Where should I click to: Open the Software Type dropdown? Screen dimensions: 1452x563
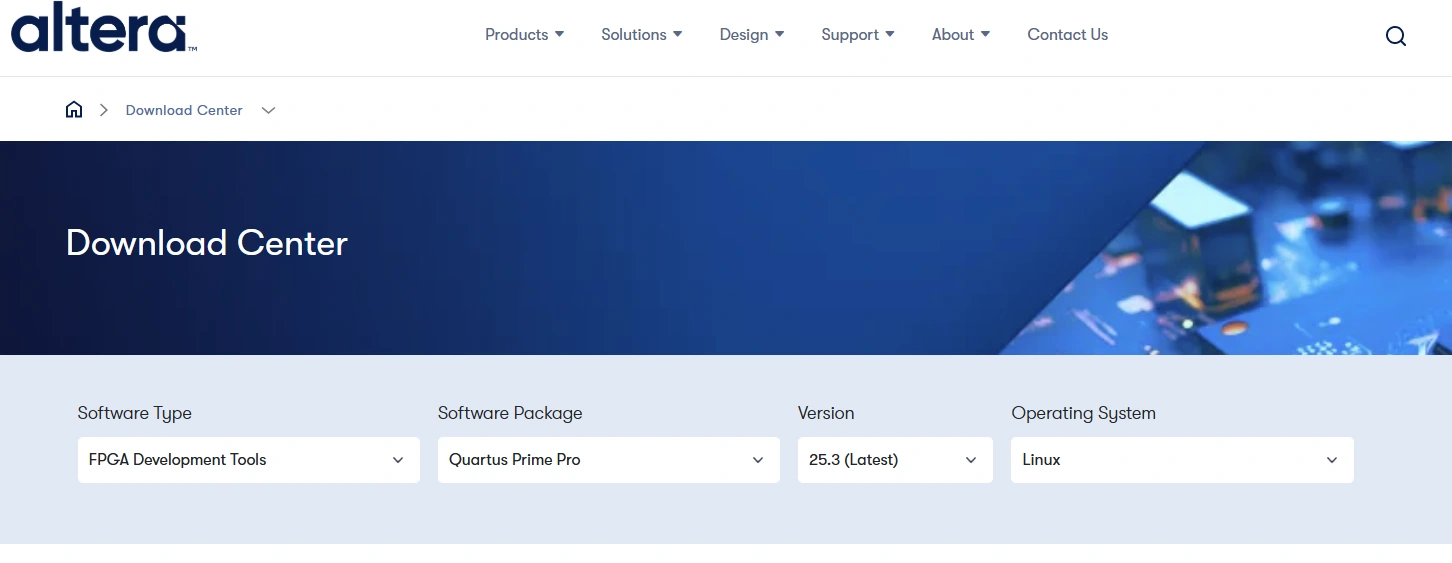248,460
